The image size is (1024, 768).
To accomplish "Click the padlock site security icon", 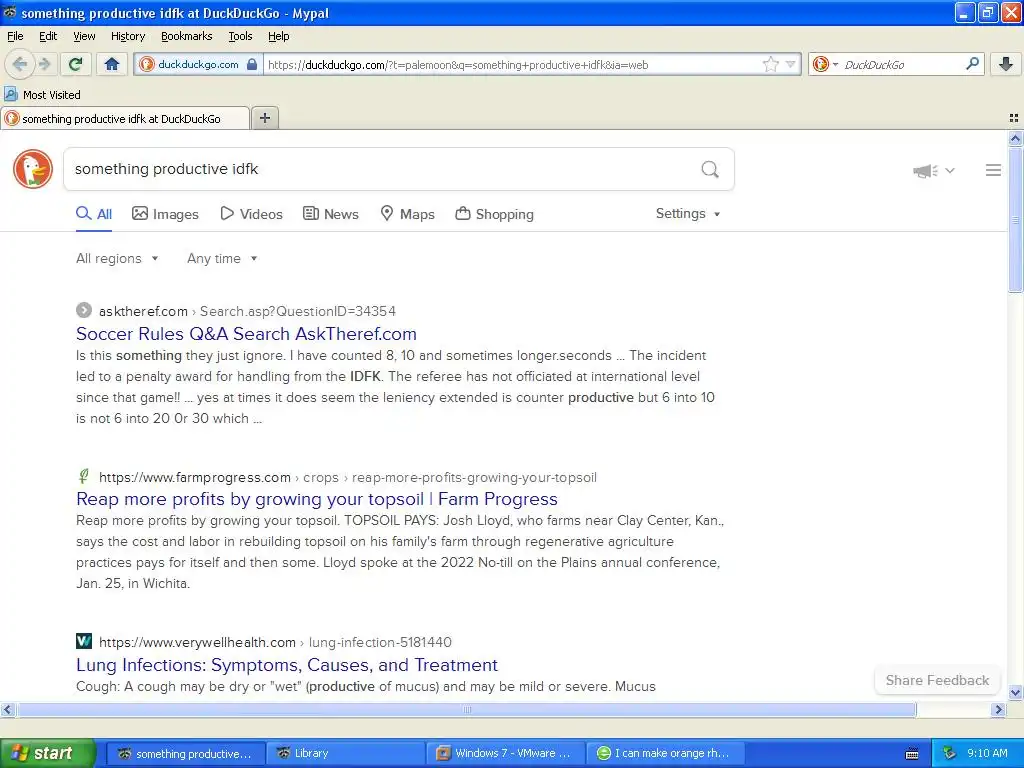I will [252, 64].
